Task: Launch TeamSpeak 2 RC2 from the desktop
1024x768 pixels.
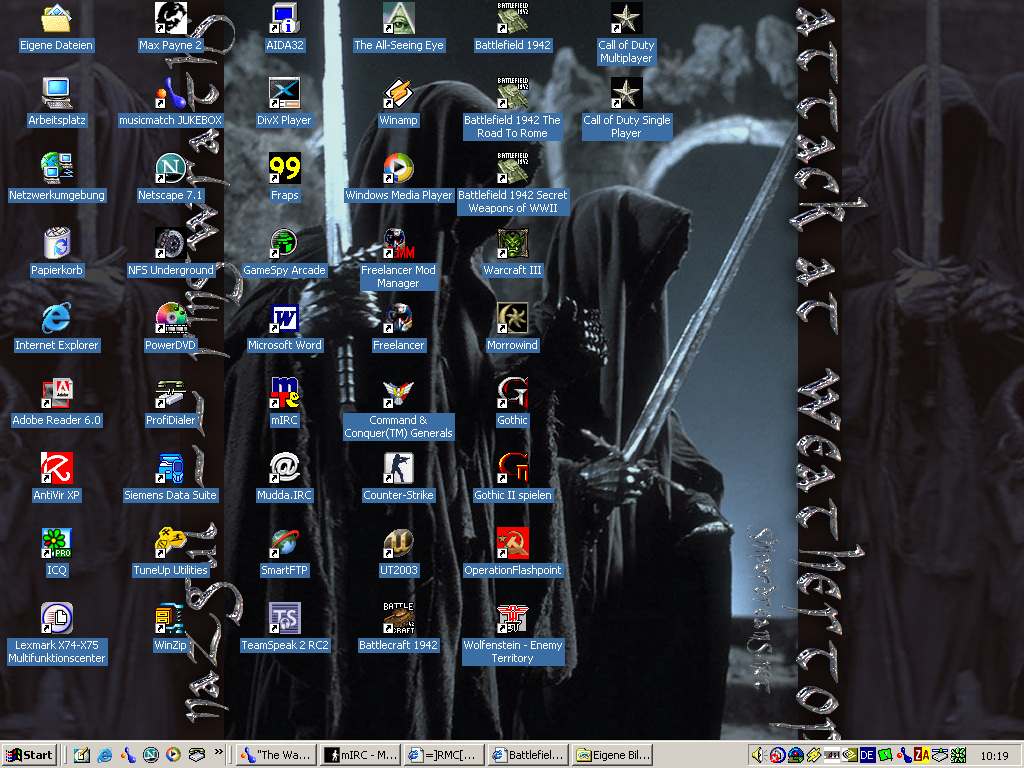Action: point(285,619)
